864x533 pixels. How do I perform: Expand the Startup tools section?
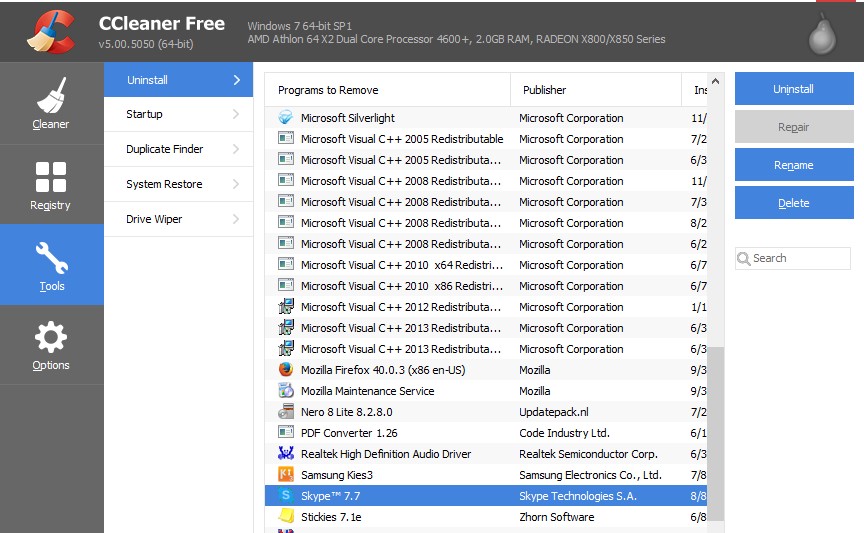coord(178,114)
